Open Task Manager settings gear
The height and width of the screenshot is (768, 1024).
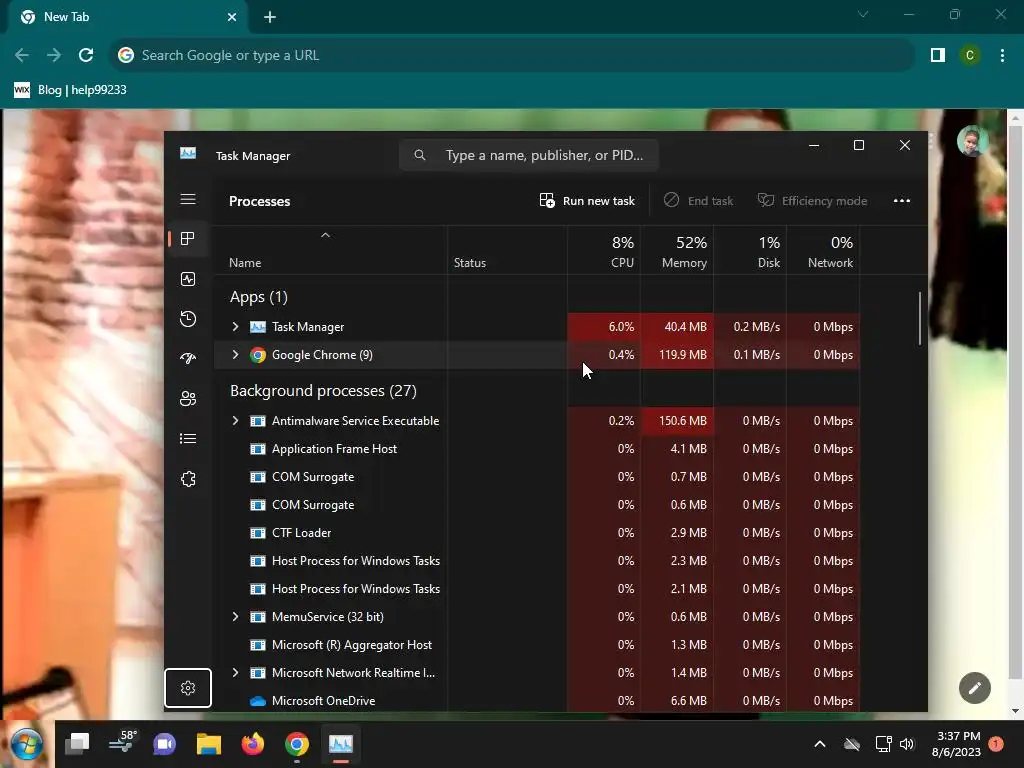(x=188, y=688)
